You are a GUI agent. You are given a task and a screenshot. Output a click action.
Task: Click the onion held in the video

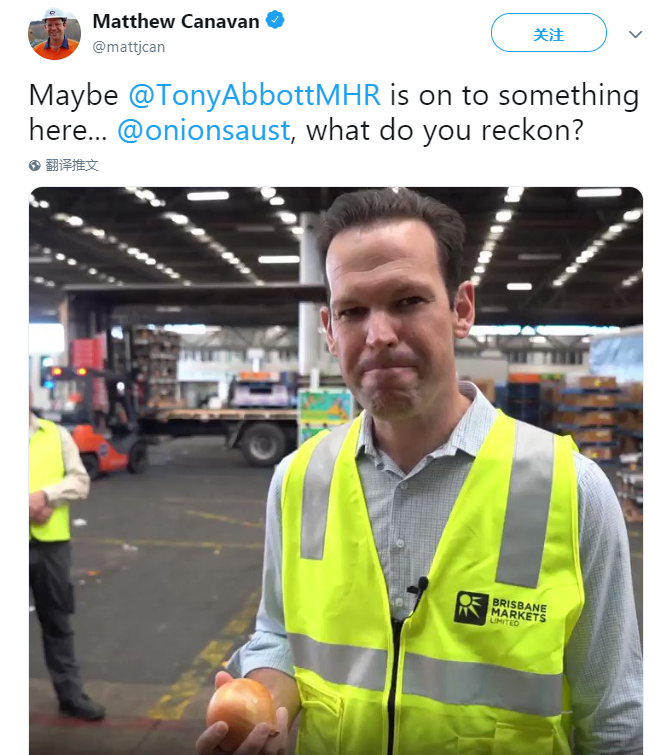coord(241,712)
